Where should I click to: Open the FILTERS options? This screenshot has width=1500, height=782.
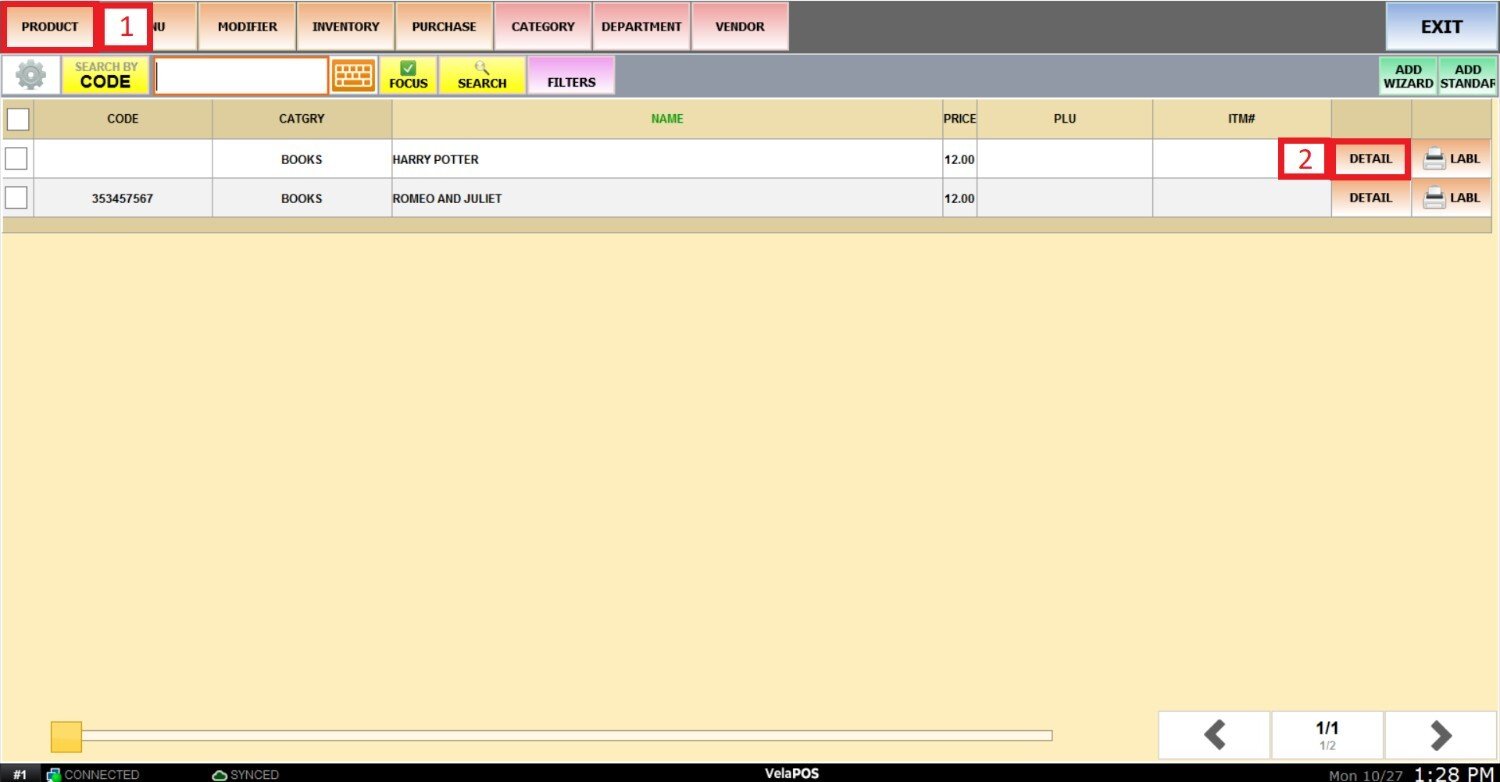pos(571,76)
